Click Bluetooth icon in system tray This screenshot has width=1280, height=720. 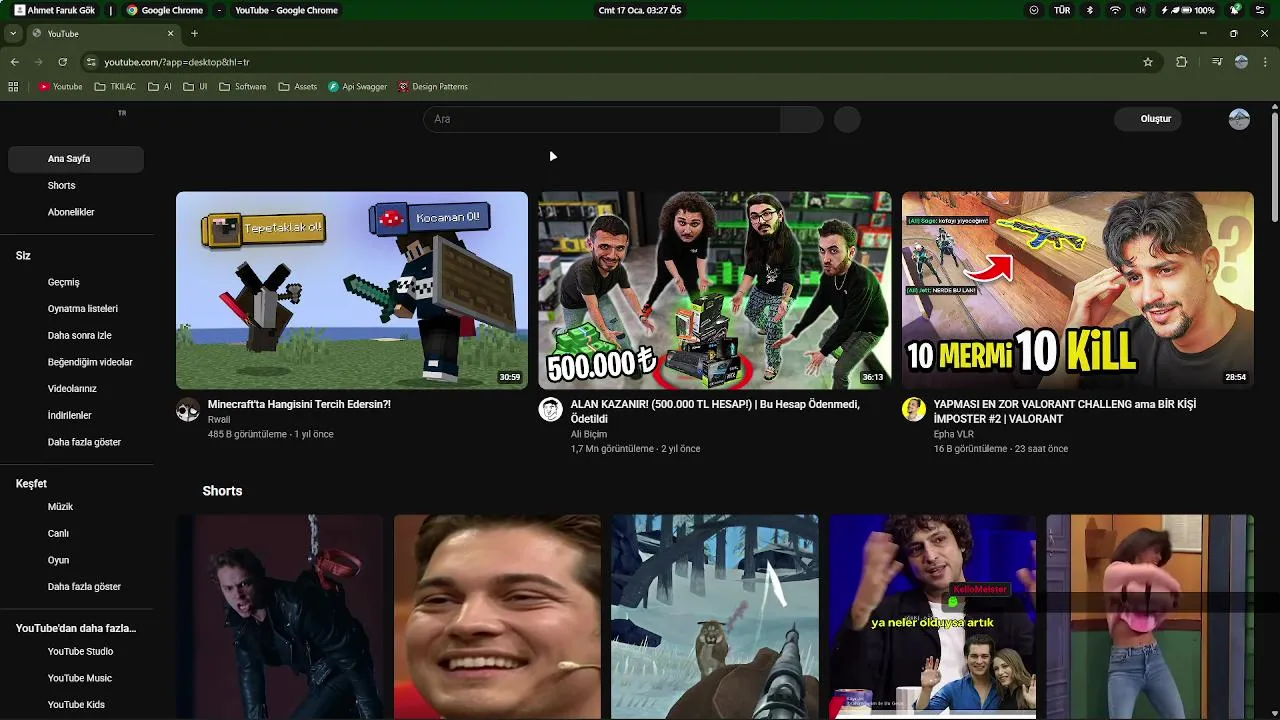coord(1090,10)
